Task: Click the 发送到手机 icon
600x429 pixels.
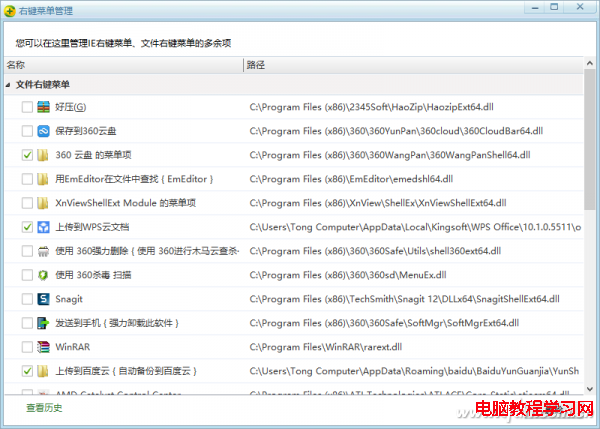Action: [43, 323]
